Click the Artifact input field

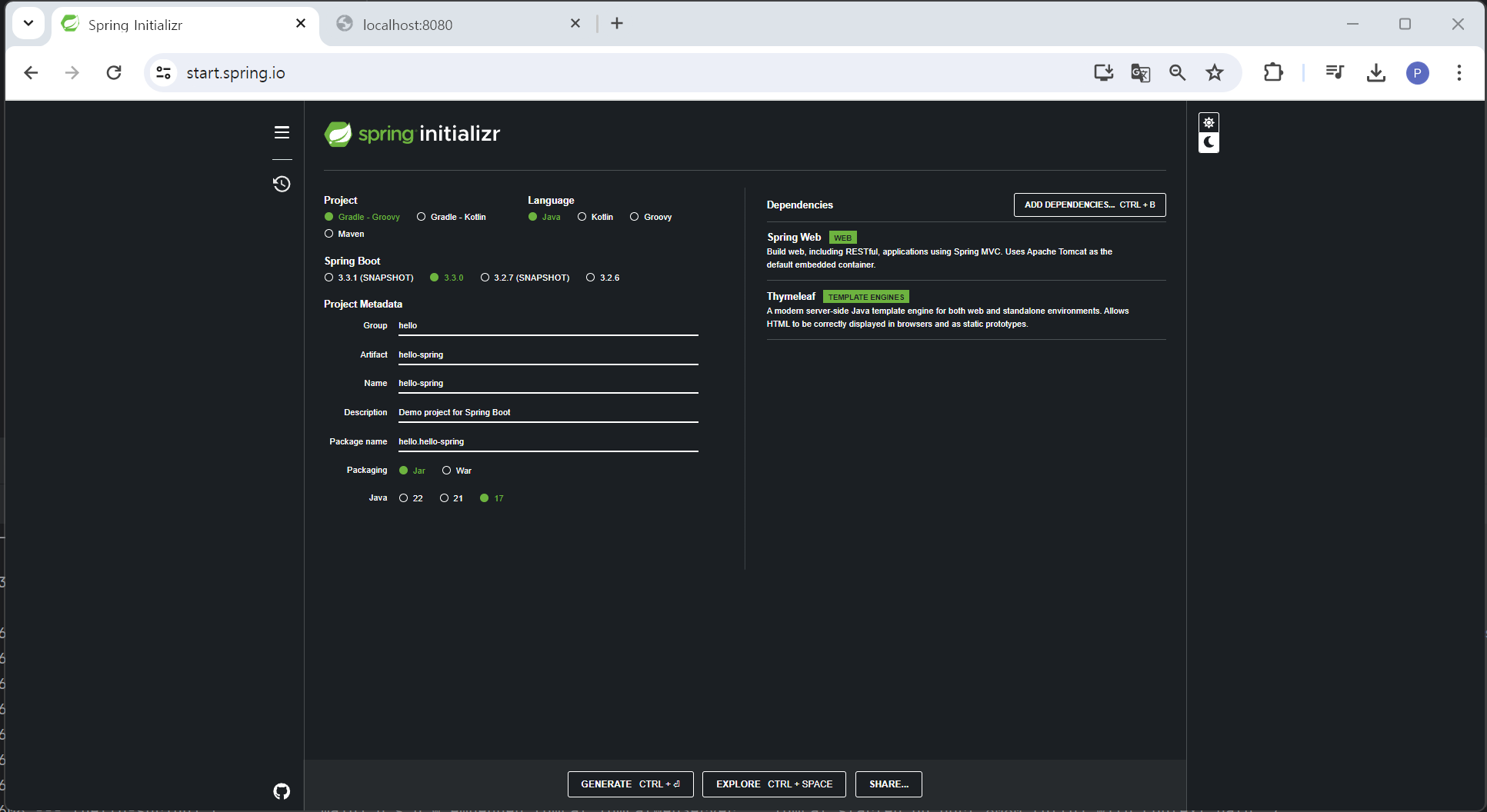(548, 355)
